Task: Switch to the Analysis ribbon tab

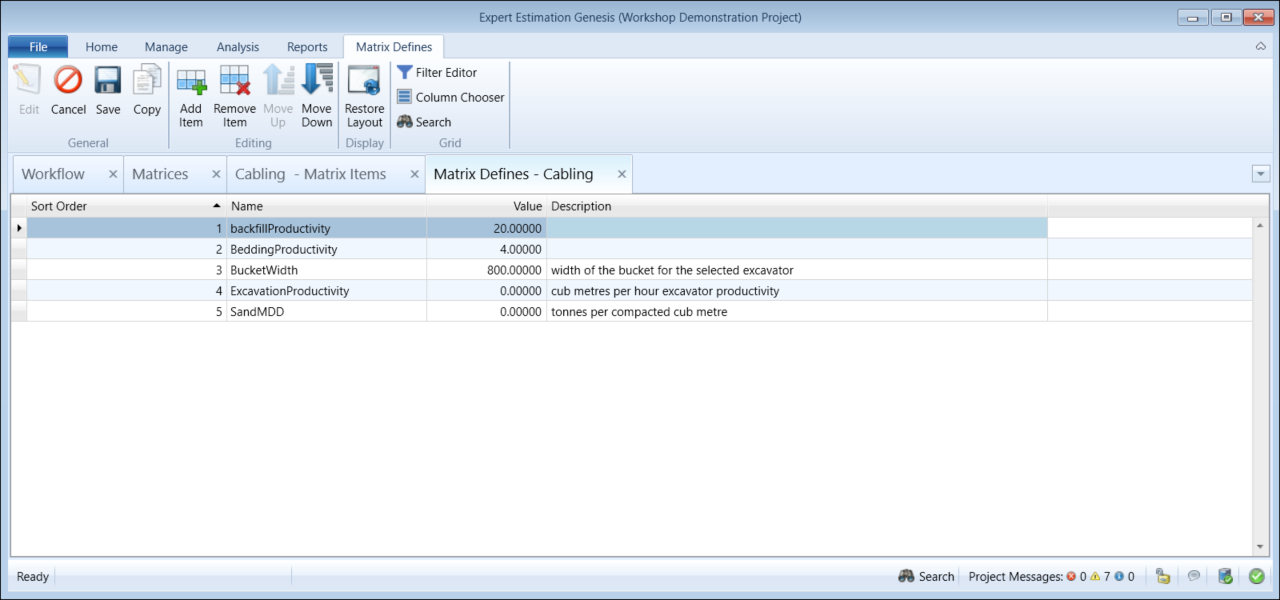Action: click(237, 47)
